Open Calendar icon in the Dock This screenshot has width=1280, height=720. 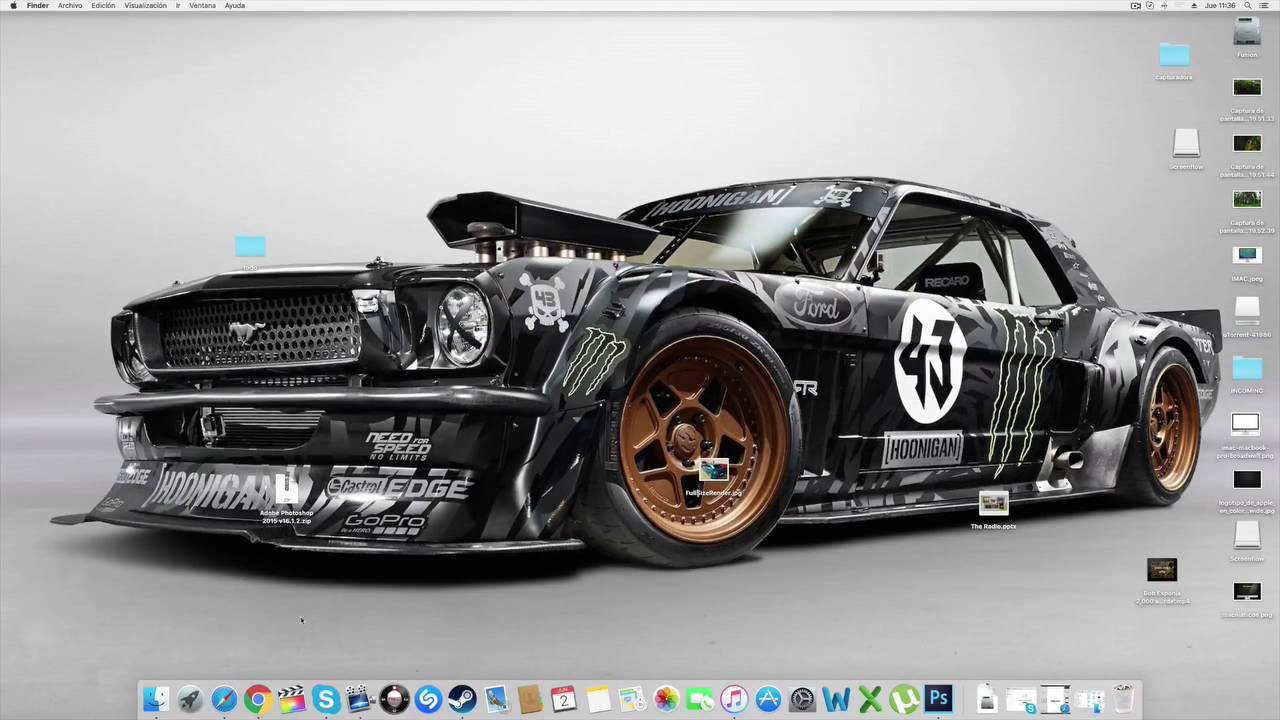(564, 699)
